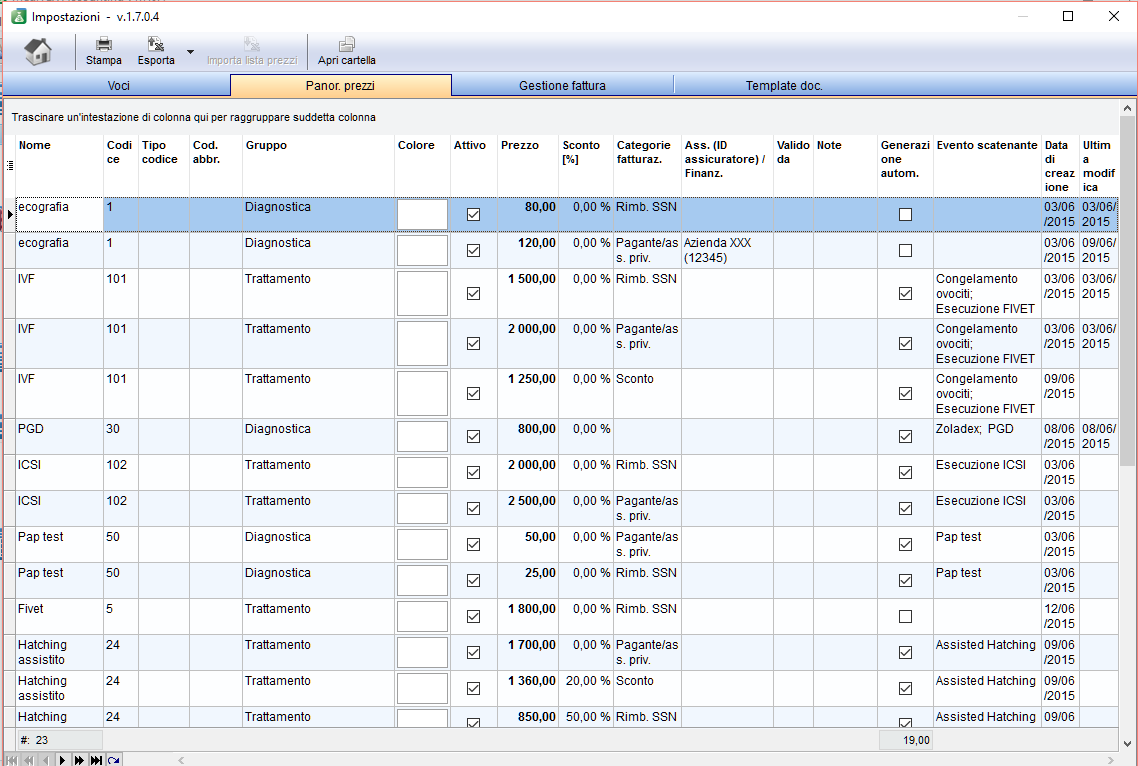
Task: Click the Apri cartella label
Action: pos(347,60)
